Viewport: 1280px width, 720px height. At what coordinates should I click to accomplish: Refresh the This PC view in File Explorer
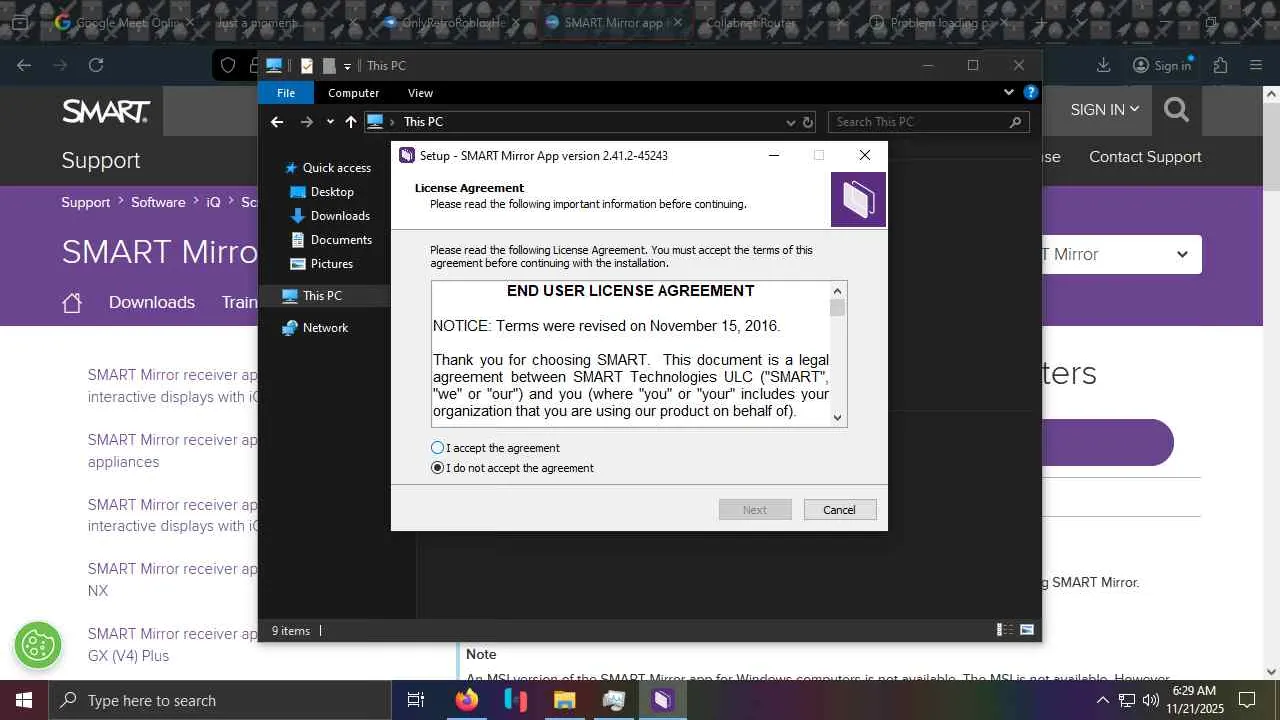[808, 122]
